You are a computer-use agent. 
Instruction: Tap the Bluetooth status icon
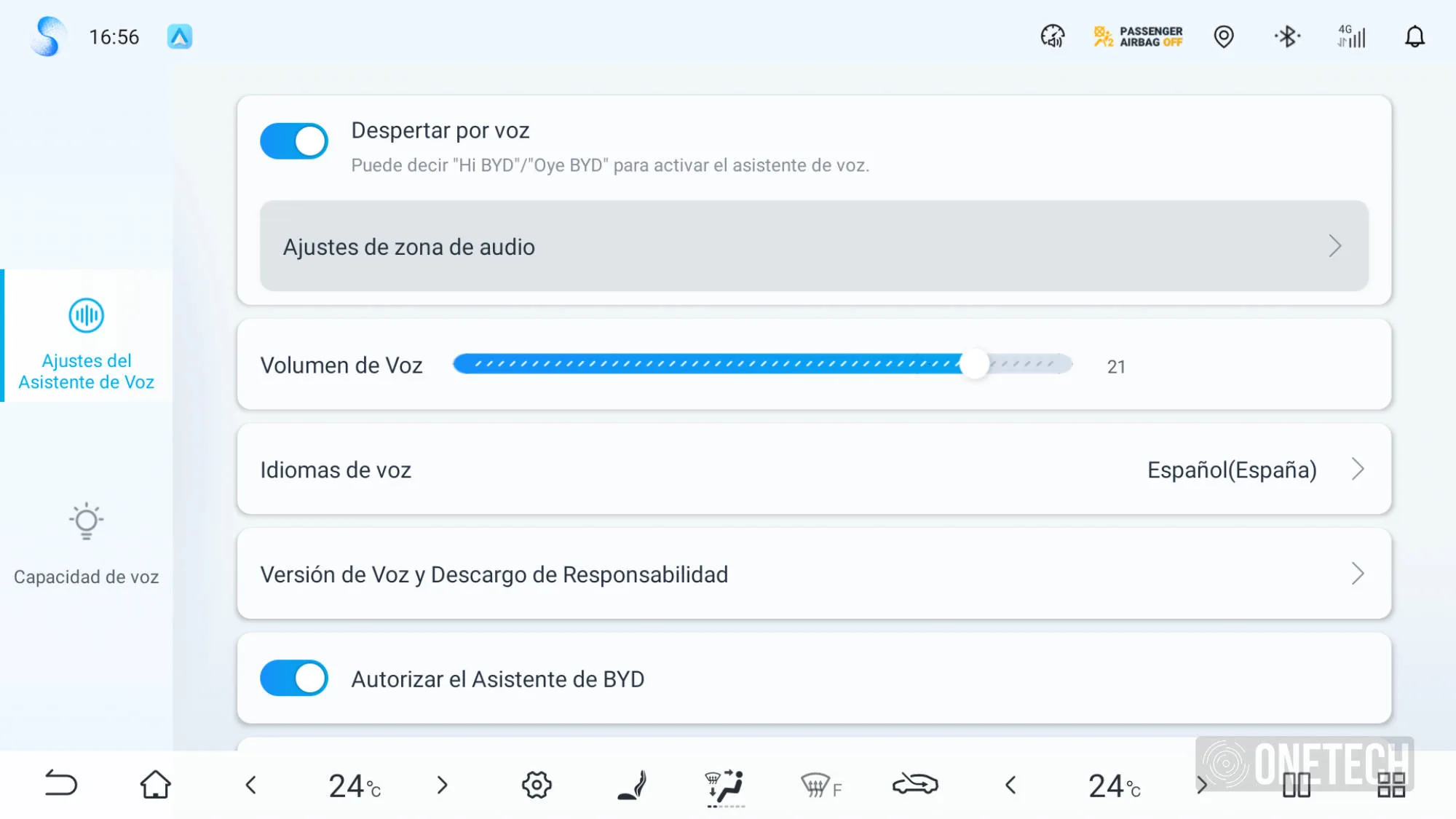[x=1287, y=36]
